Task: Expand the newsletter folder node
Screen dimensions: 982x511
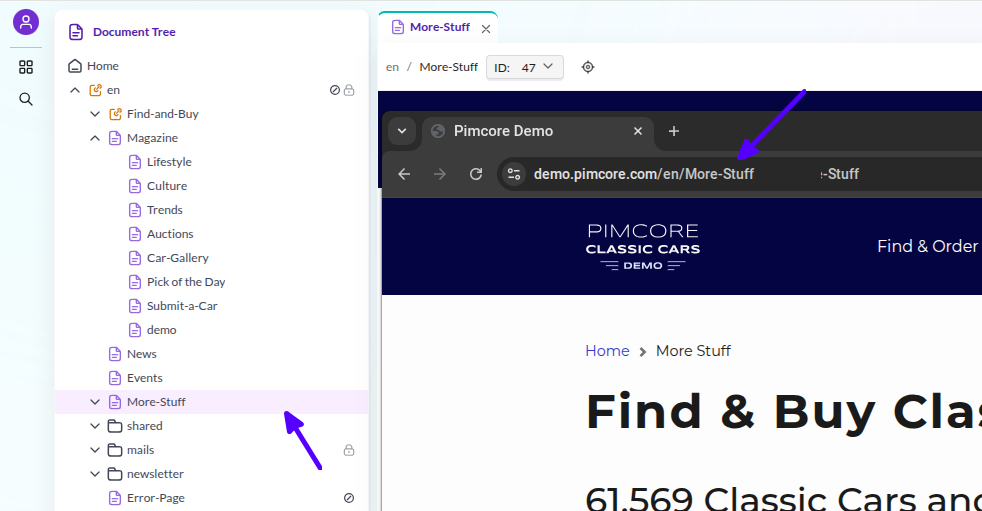Action: tap(95, 474)
